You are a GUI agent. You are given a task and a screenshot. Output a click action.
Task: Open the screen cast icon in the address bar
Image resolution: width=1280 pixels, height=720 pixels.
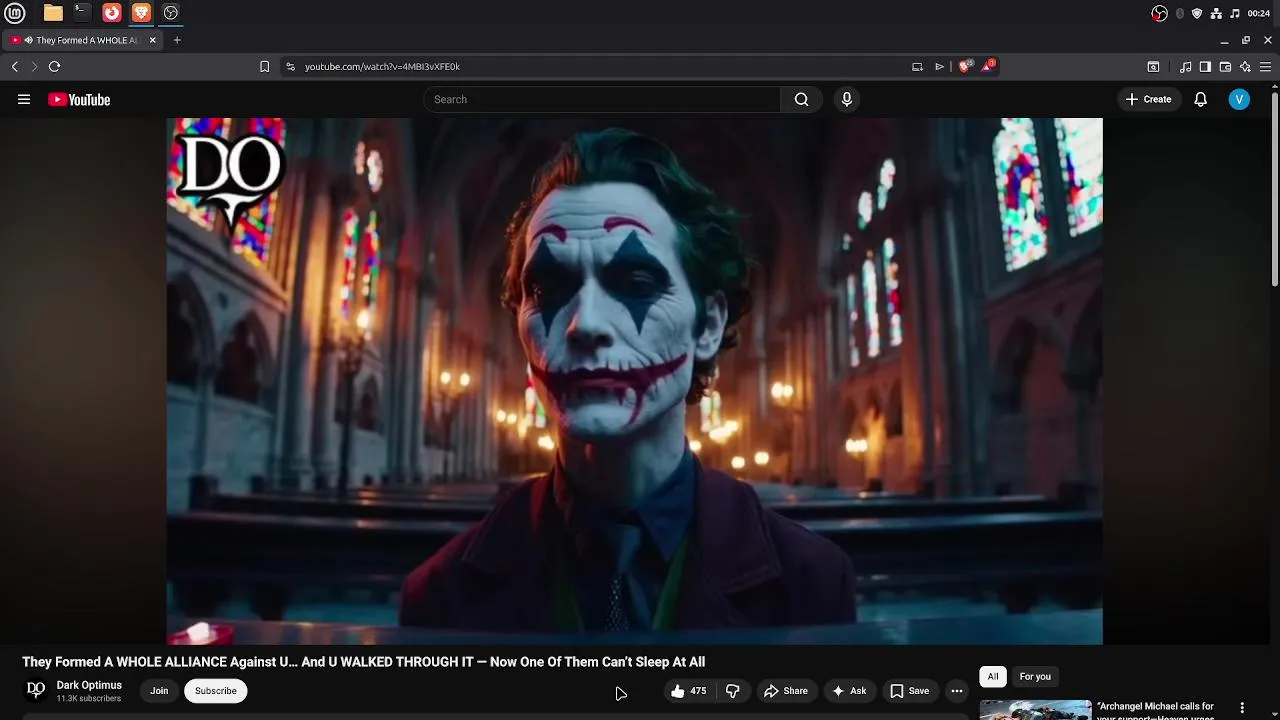917,67
